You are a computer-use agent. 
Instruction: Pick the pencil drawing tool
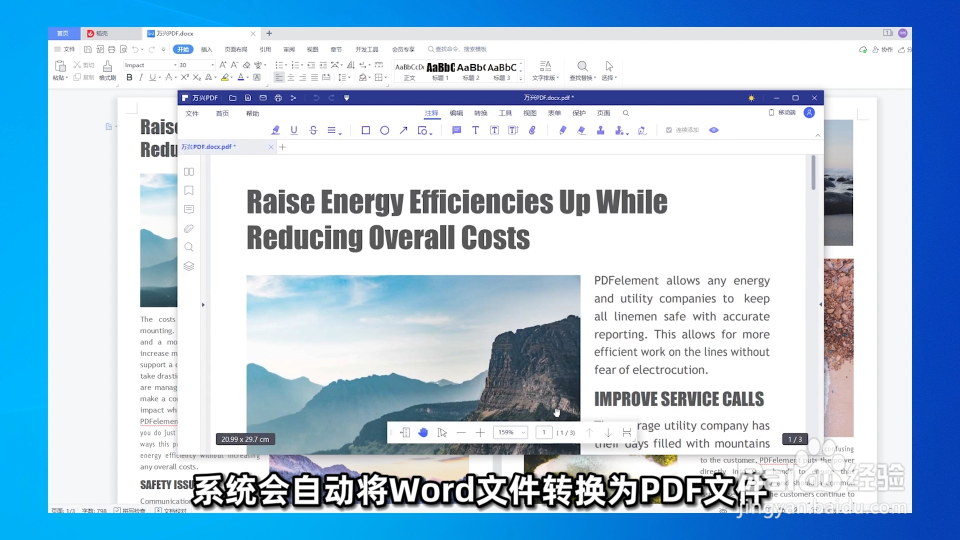(563, 130)
